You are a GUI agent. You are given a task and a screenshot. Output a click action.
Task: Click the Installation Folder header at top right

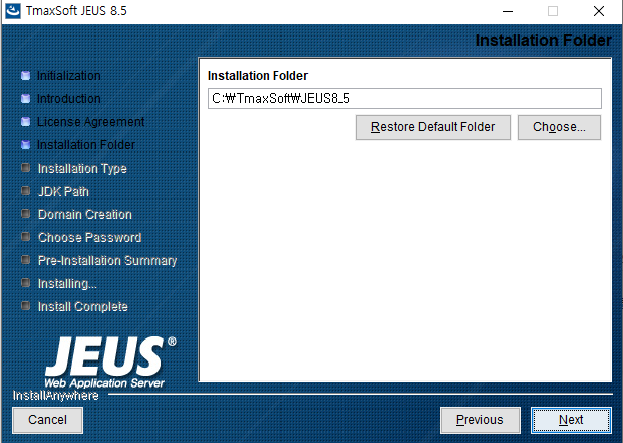(543, 41)
